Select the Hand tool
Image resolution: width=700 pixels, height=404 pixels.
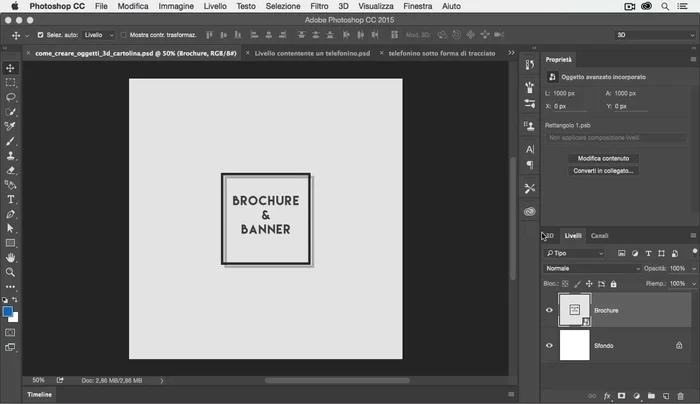(11, 258)
